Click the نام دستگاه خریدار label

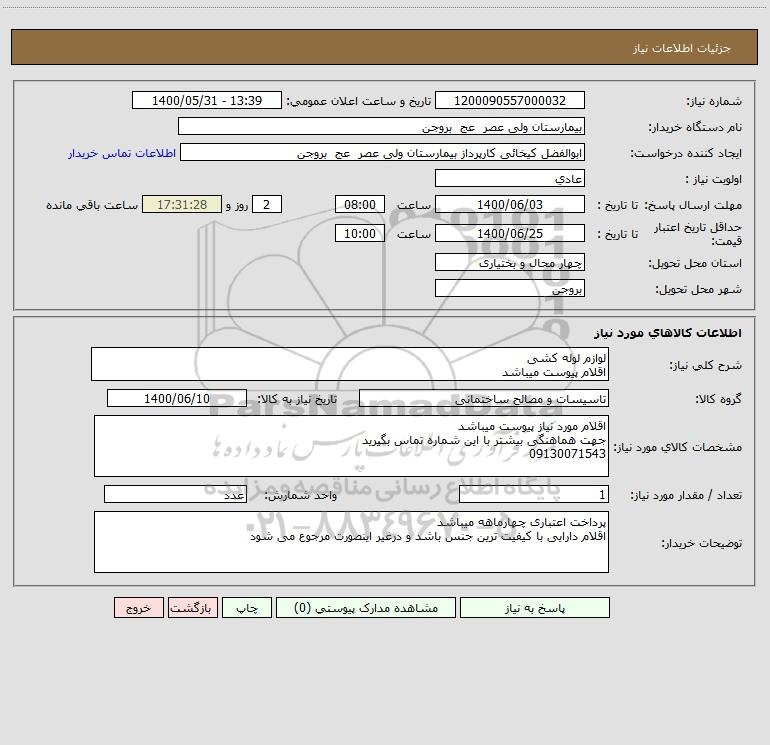[695, 128]
